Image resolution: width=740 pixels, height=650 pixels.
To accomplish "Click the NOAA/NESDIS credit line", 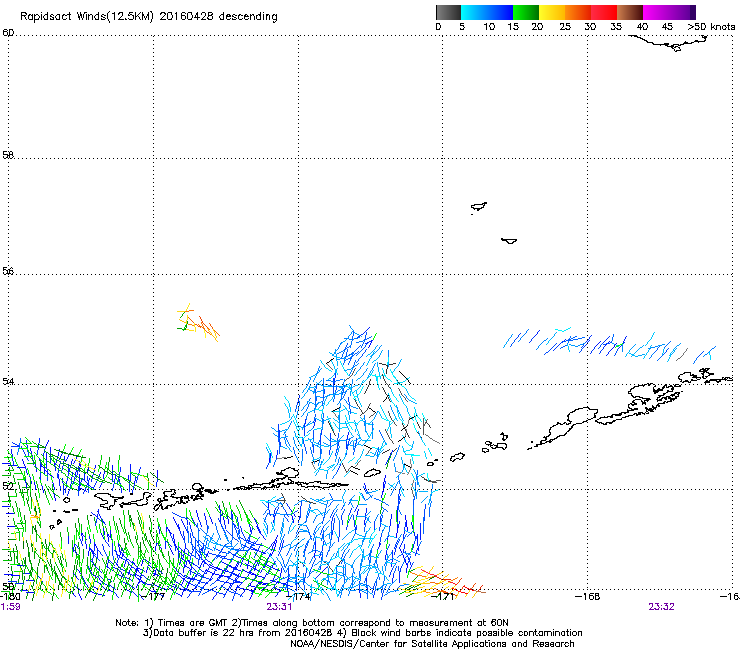I will tap(432, 644).
